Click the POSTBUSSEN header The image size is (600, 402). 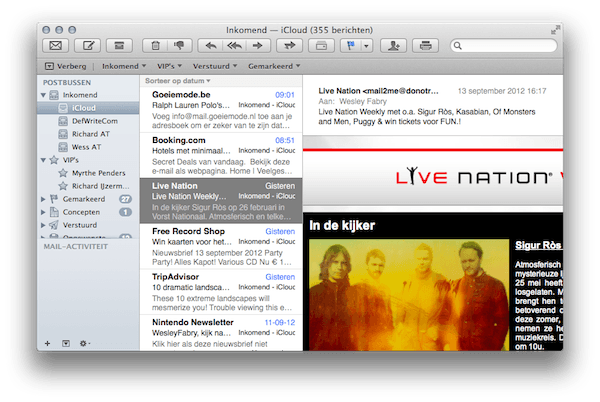(67, 83)
